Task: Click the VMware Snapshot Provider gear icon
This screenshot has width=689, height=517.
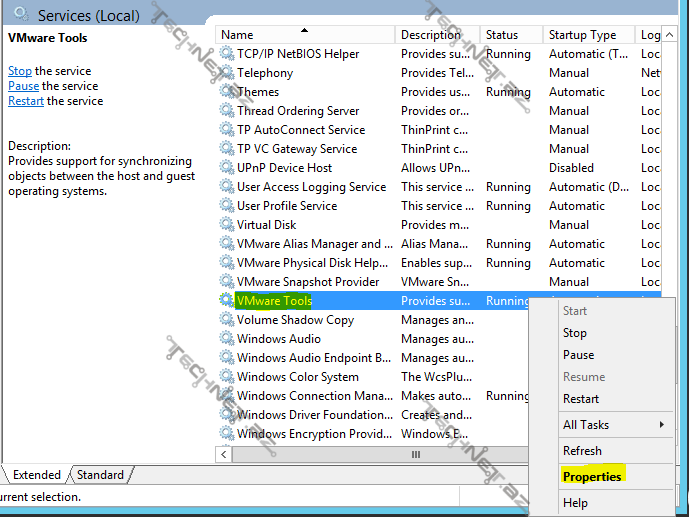Action: (227, 282)
